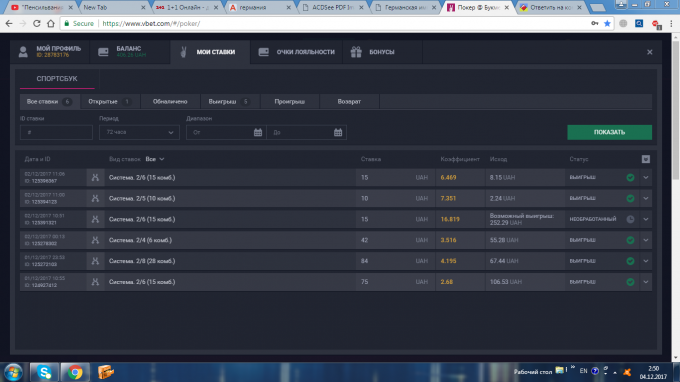Open the Период '72 часа' dropdown

pos(139,132)
